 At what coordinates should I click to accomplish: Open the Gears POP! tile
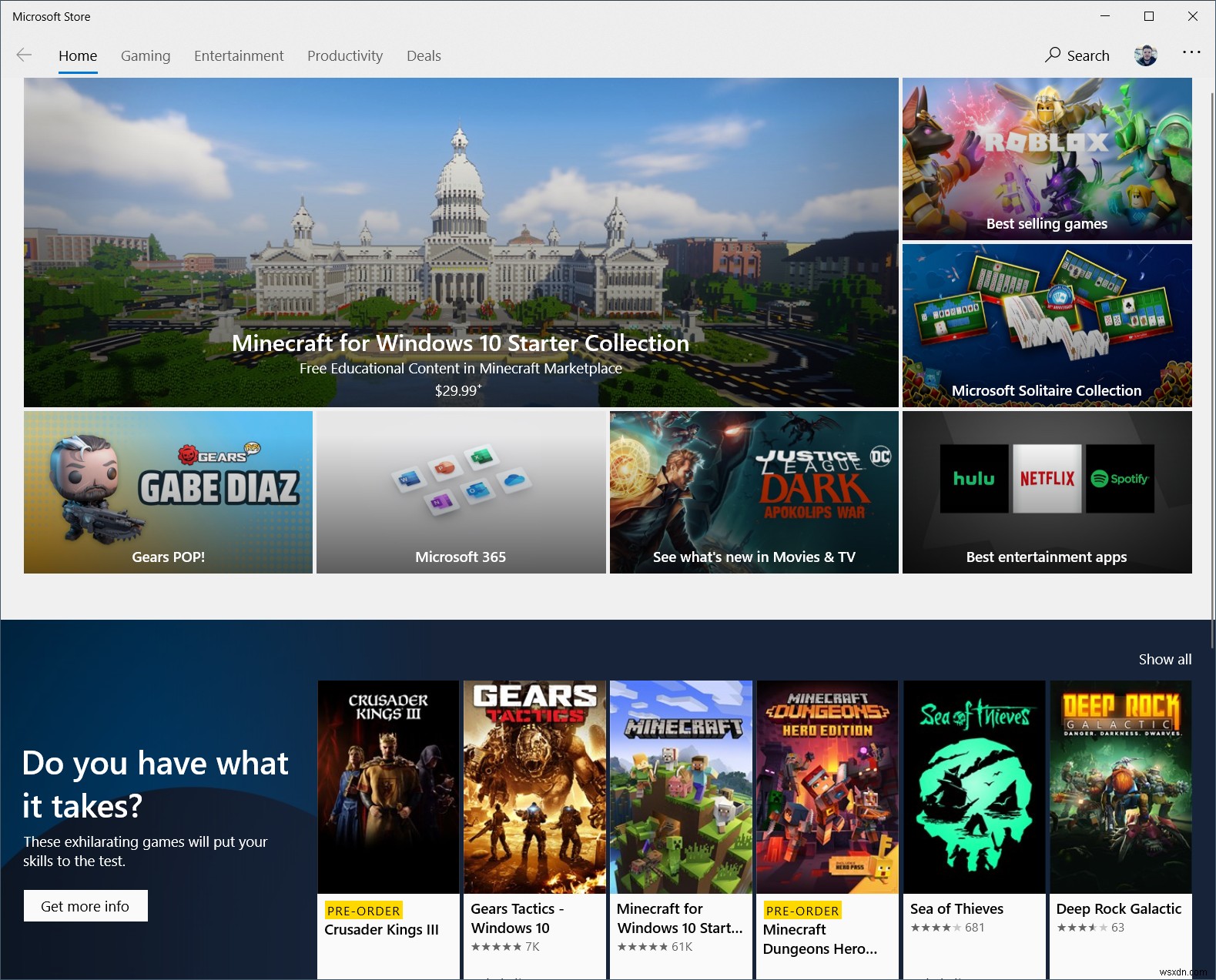(168, 492)
